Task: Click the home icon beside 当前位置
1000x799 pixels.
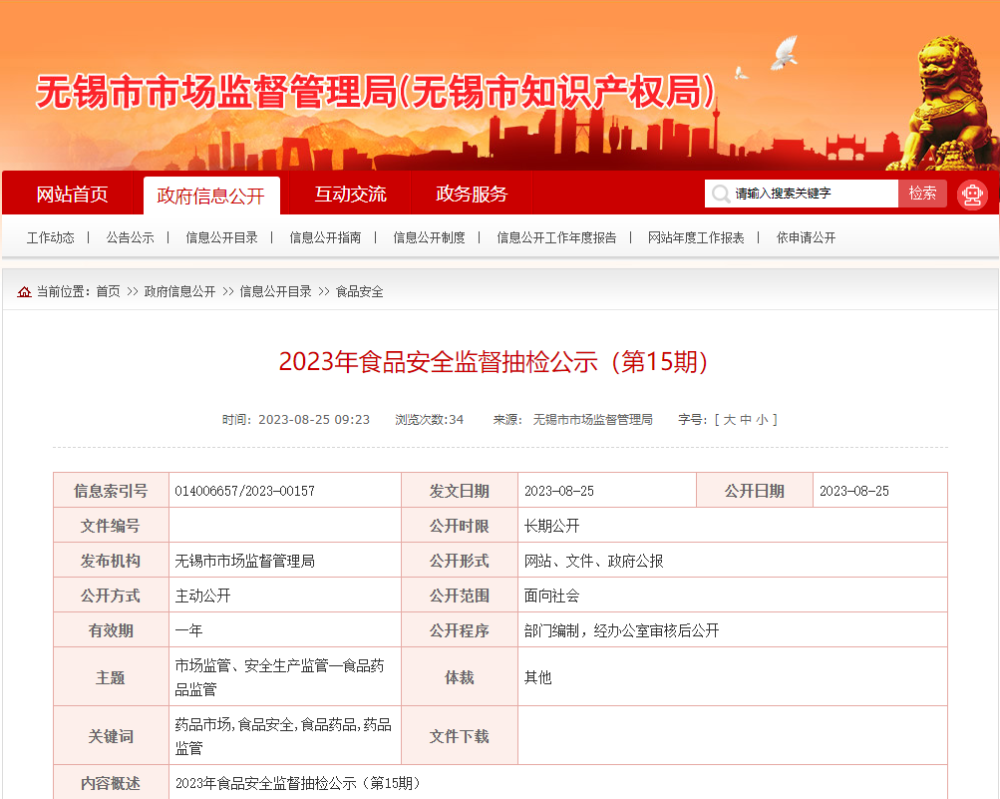Action: [24, 292]
